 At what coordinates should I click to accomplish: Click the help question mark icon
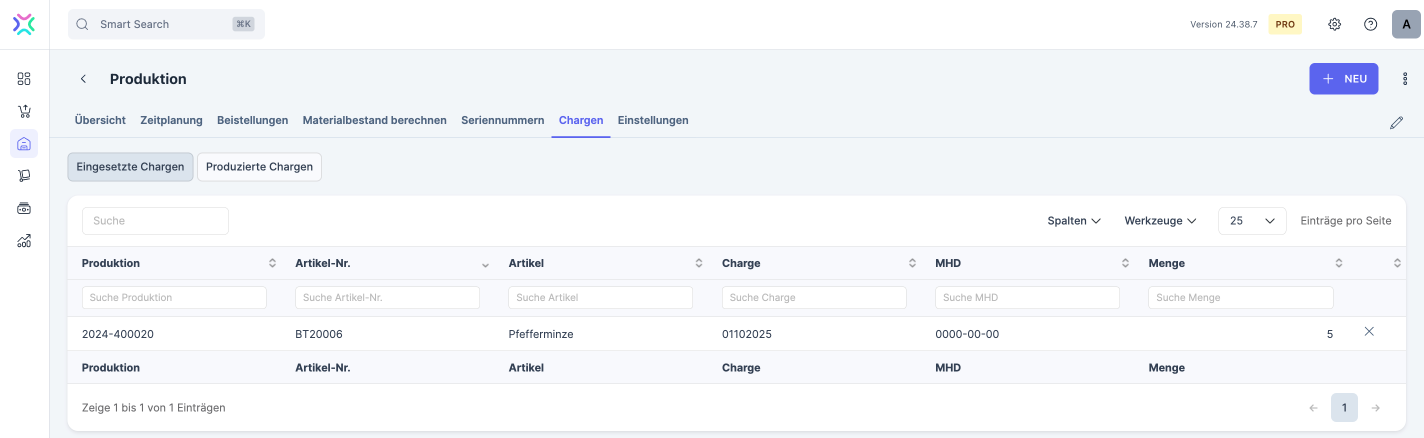[1370, 24]
